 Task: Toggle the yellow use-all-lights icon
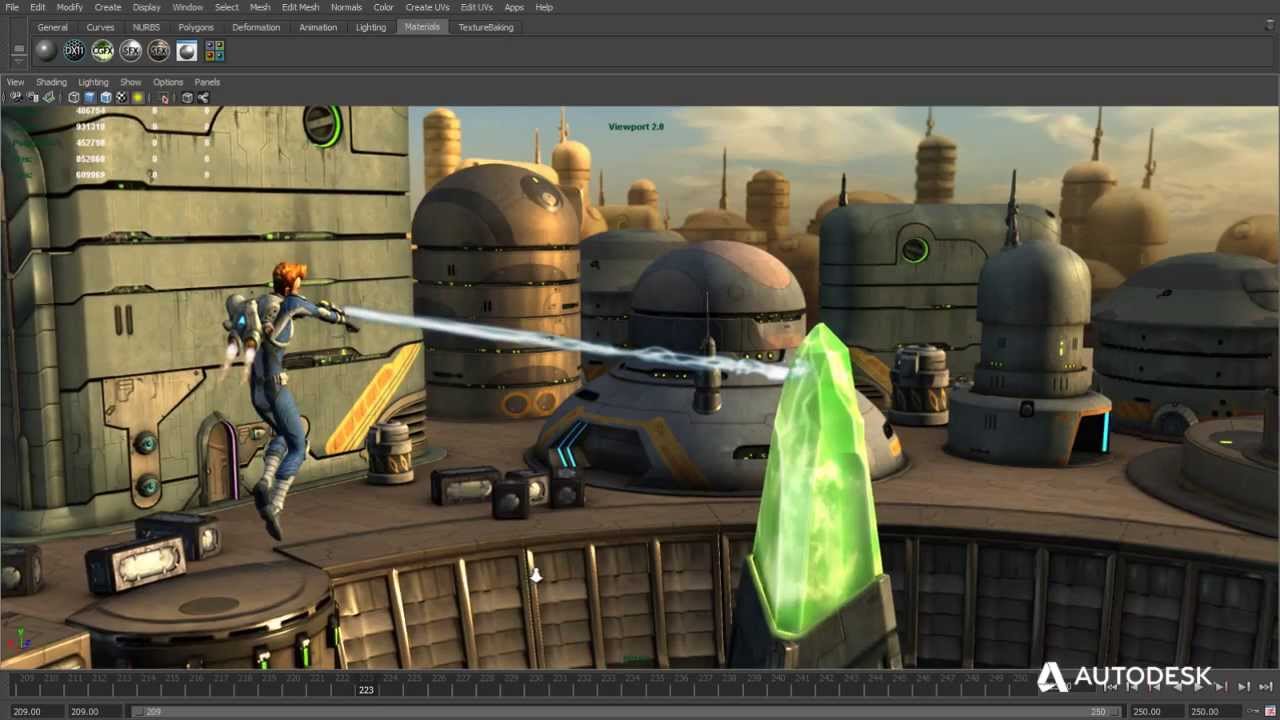(x=138, y=97)
